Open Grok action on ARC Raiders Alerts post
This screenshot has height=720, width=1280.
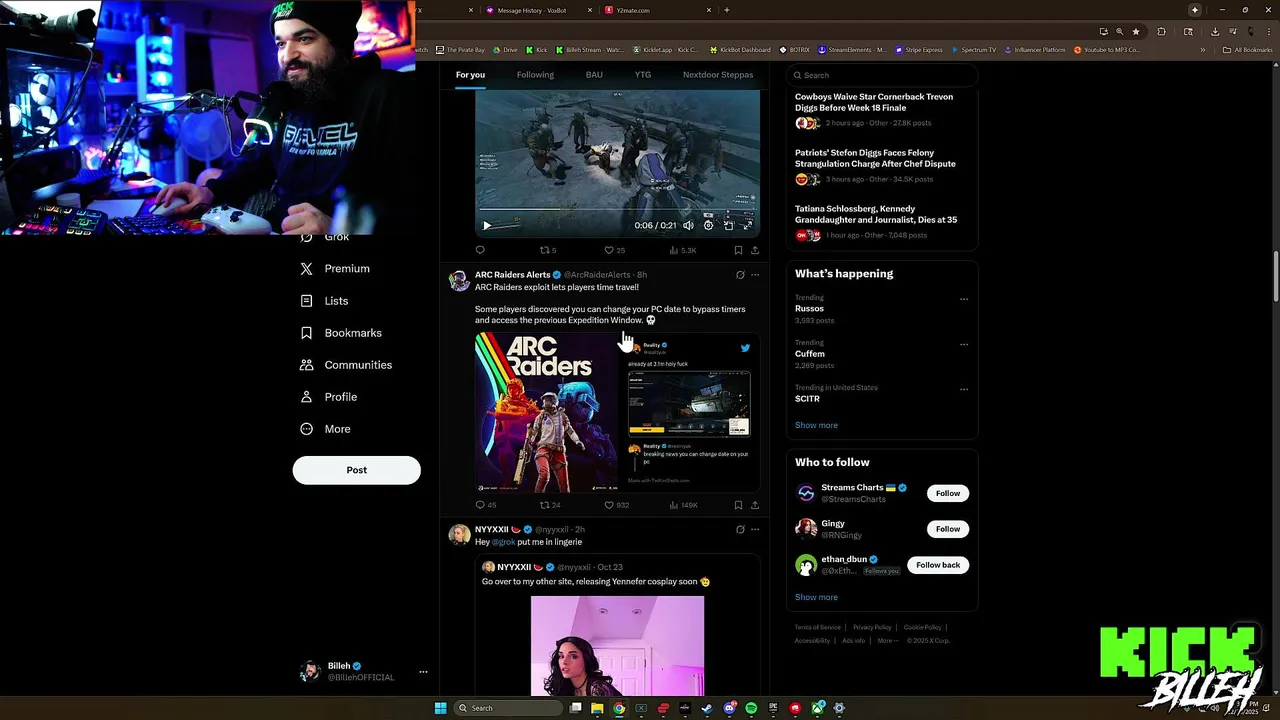(x=740, y=275)
